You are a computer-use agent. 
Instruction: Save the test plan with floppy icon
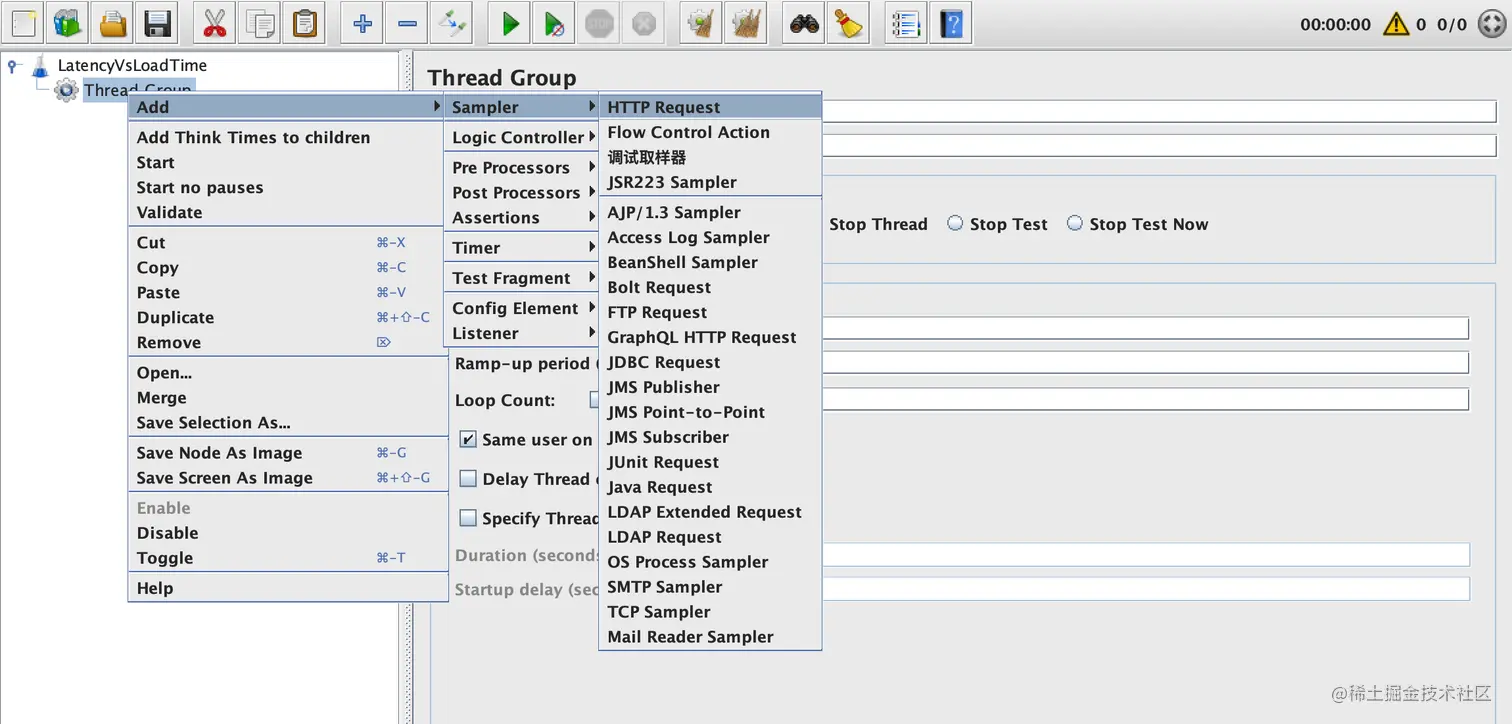tap(157, 23)
